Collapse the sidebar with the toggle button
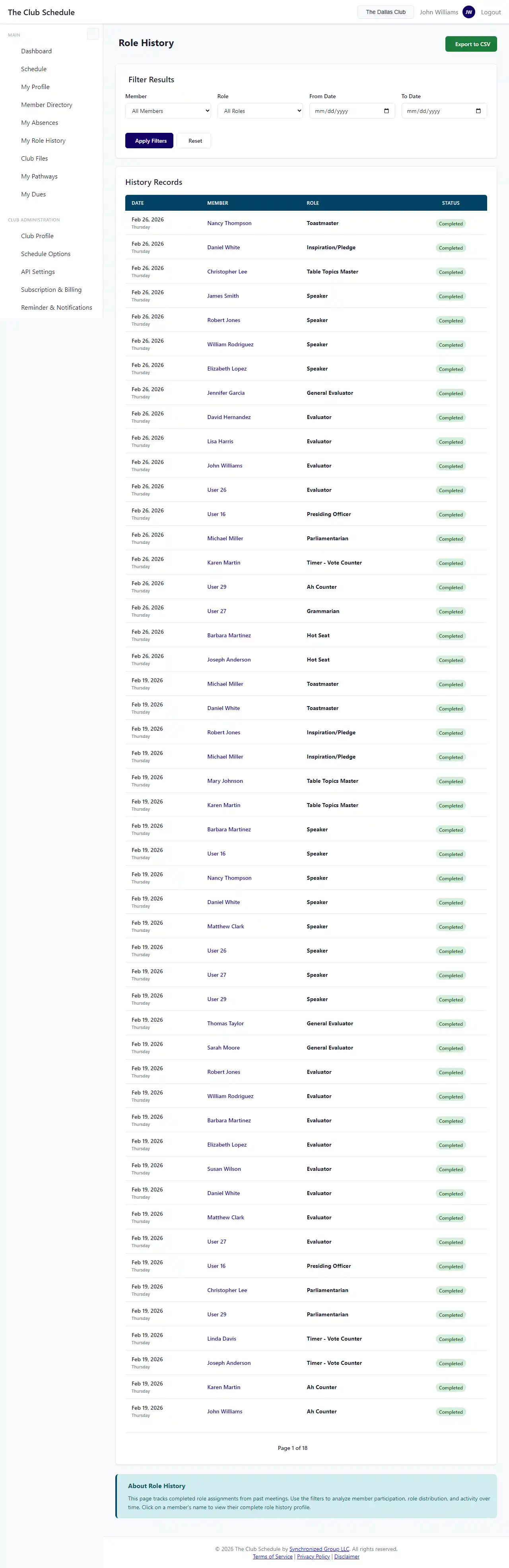Image resolution: width=509 pixels, height=1568 pixels. [x=93, y=34]
